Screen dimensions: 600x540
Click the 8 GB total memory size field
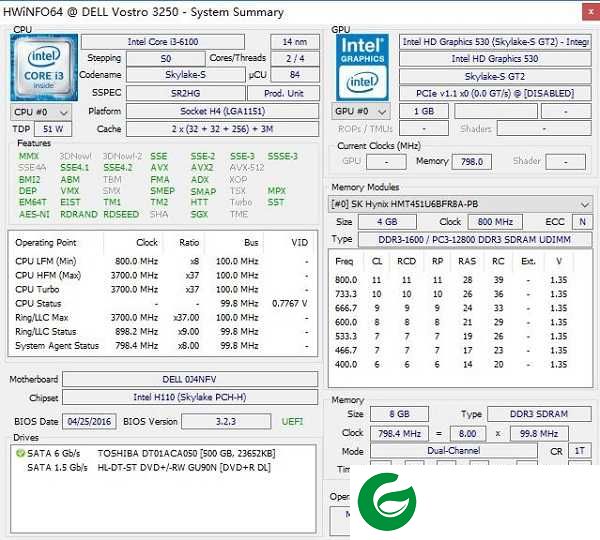399,414
